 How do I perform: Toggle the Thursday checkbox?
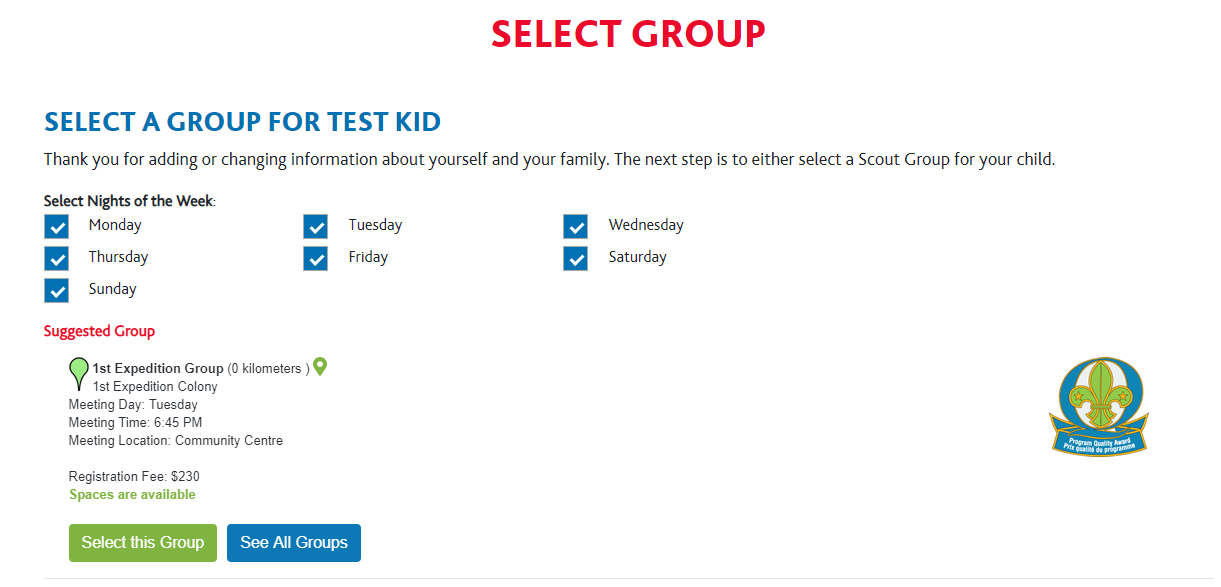[x=57, y=259]
